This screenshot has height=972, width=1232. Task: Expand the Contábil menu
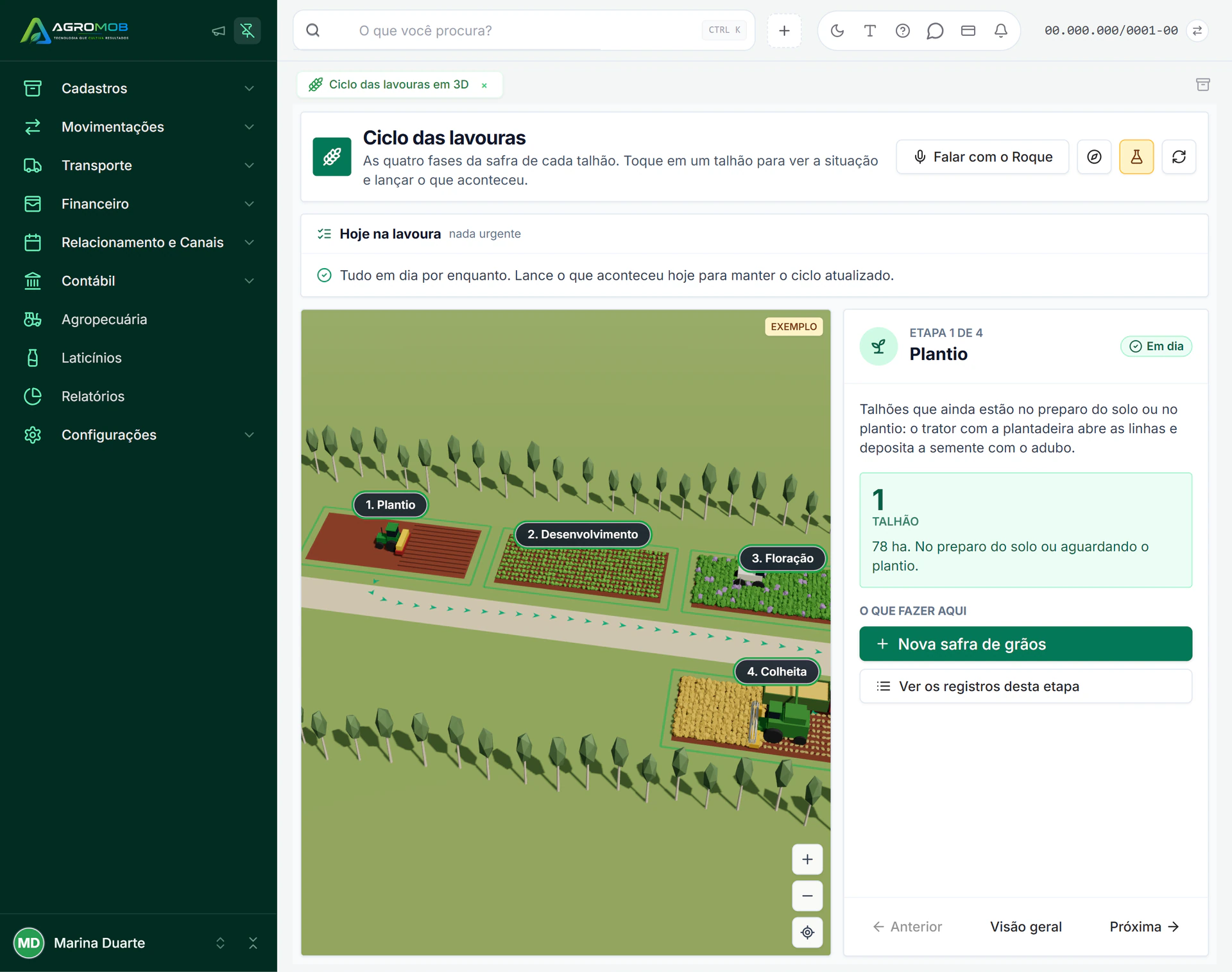point(139,280)
